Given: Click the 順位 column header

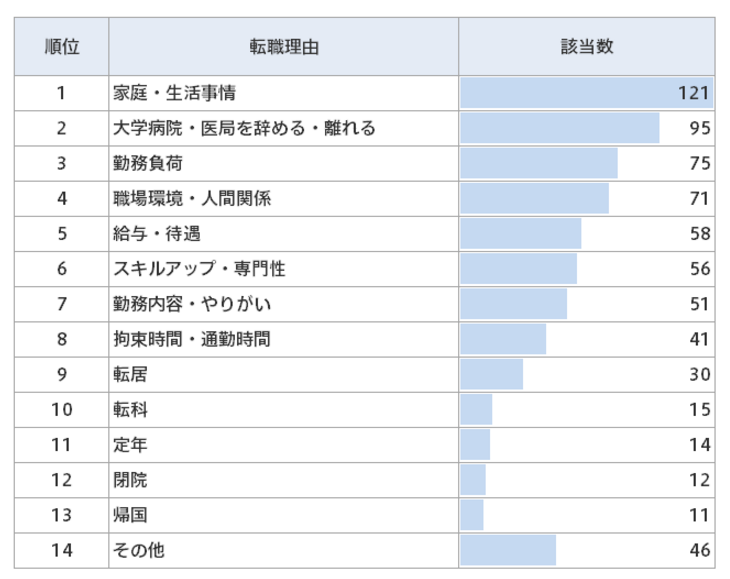Looking at the screenshot, I should 61,47.
